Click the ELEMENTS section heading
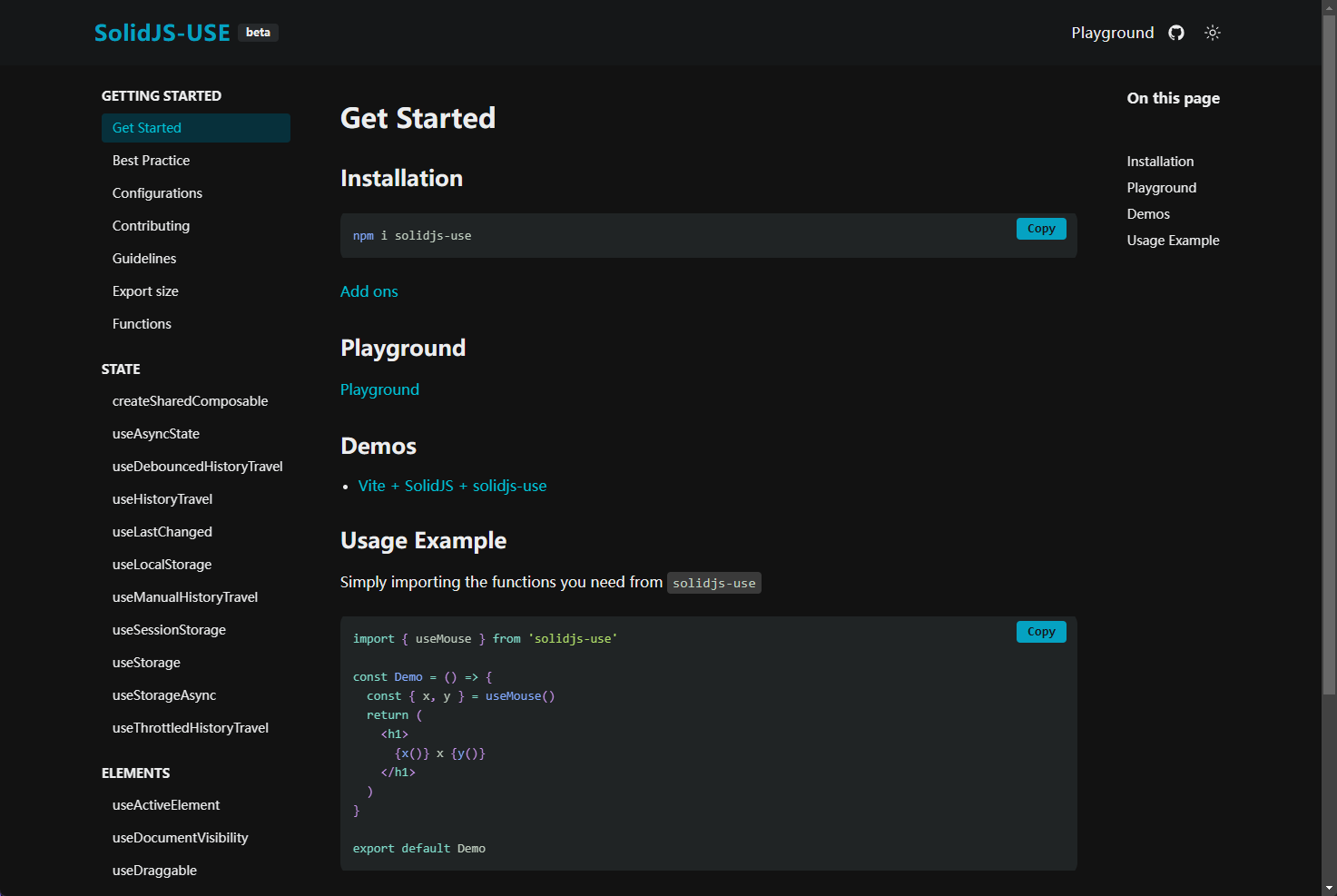This screenshot has height=896, width=1337. click(136, 773)
